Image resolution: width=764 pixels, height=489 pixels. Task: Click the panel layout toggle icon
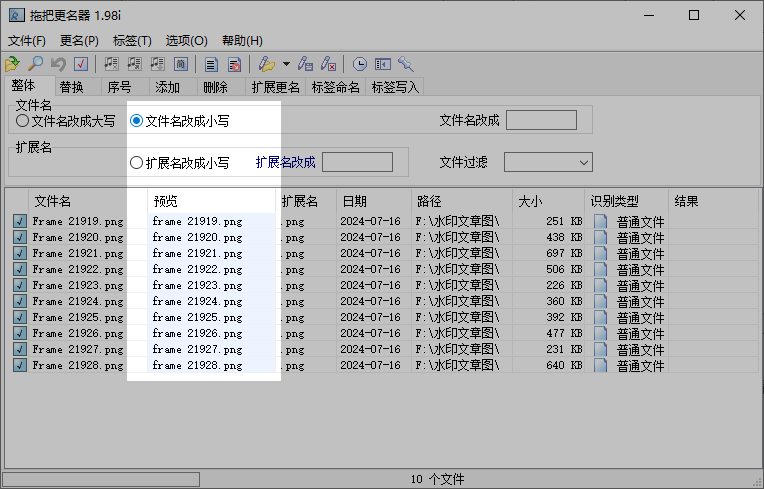(382, 64)
